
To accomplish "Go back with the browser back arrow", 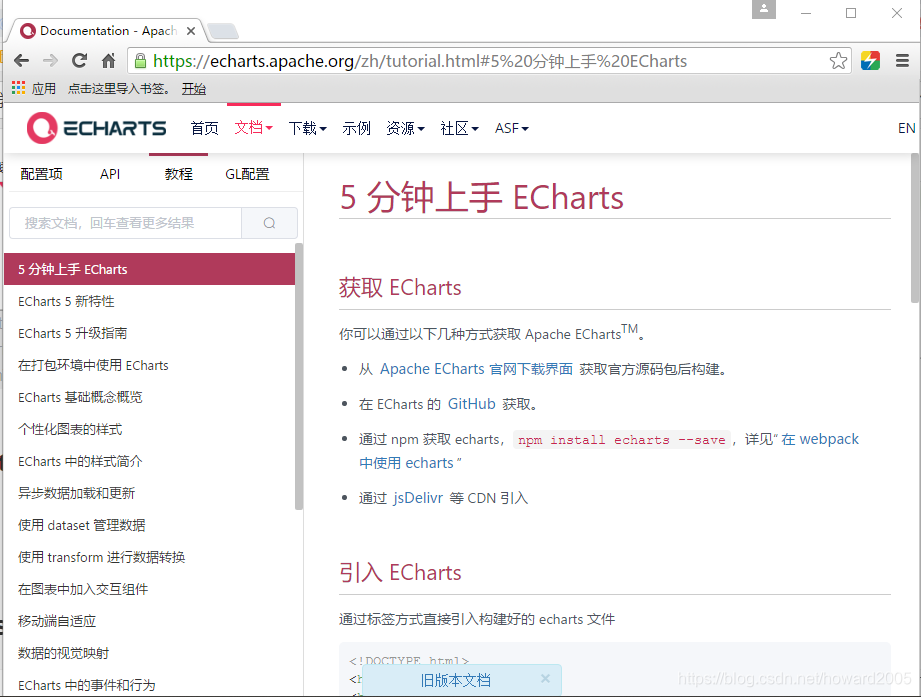I will [x=21, y=60].
